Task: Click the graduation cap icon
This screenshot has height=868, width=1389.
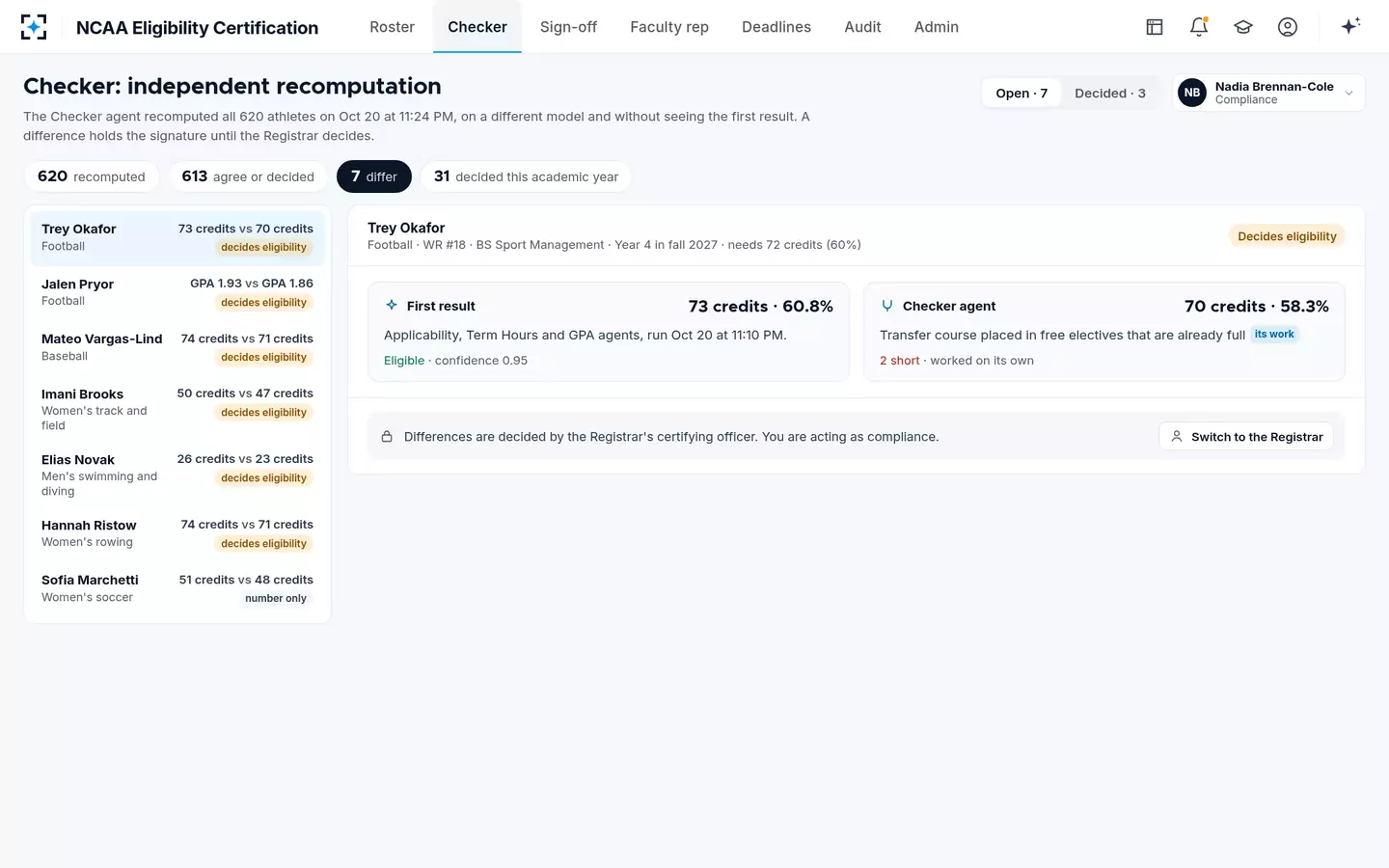Action: click(x=1243, y=27)
